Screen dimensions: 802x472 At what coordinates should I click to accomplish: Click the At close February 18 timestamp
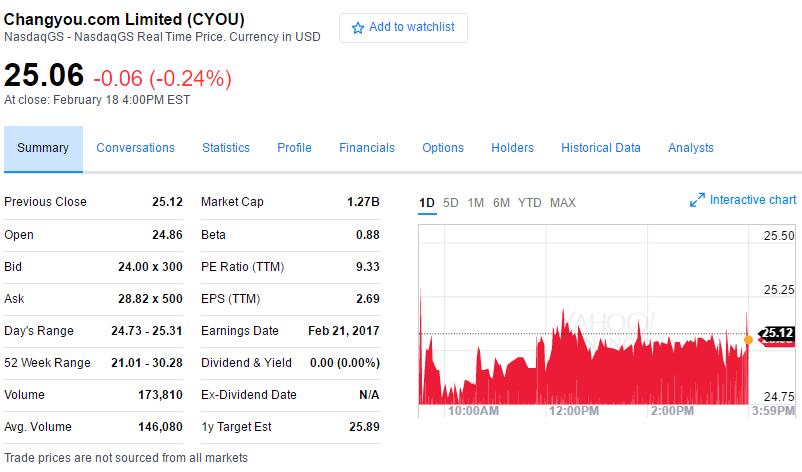(97, 100)
